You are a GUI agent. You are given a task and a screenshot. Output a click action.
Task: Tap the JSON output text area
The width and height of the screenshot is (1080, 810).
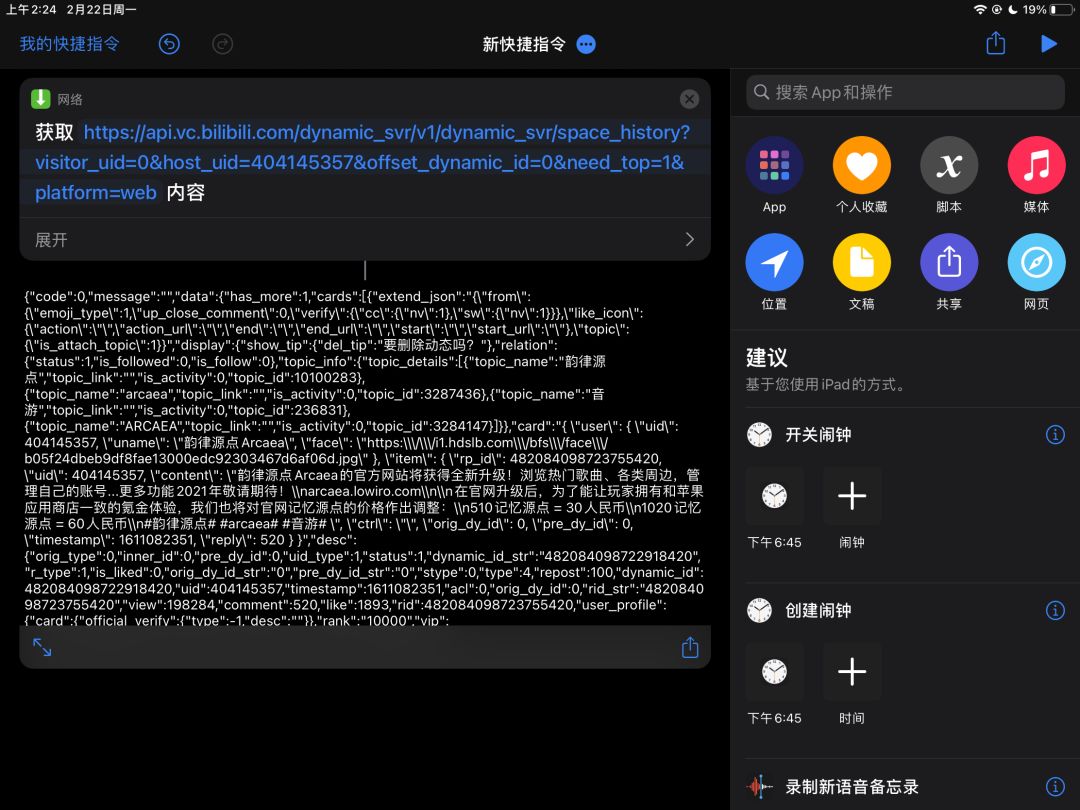365,458
